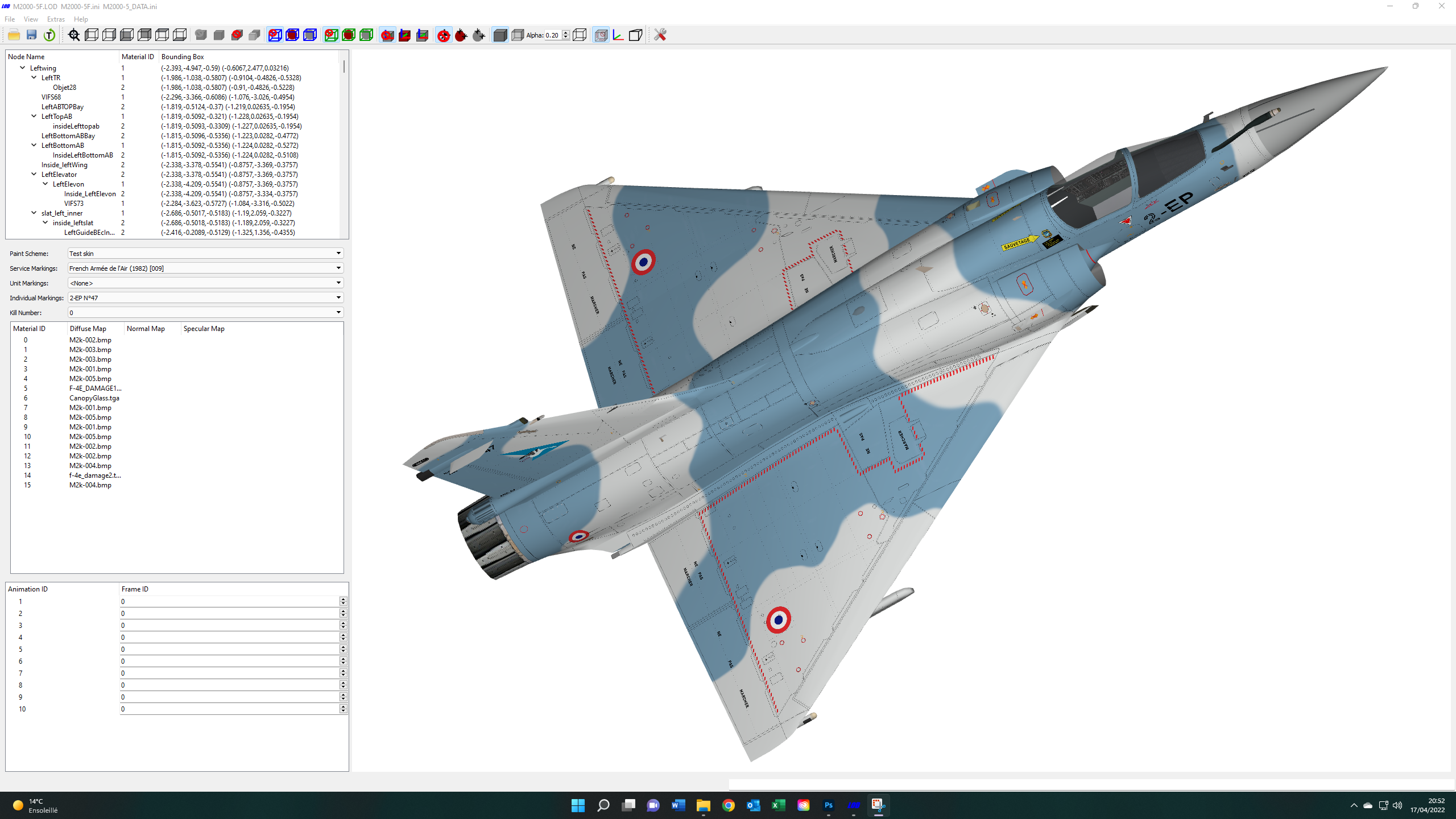Image resolution: width=1456 pixels, height=819 pixels.
Task: Open Photoshop from the taskbar
Action: point(829,805)
